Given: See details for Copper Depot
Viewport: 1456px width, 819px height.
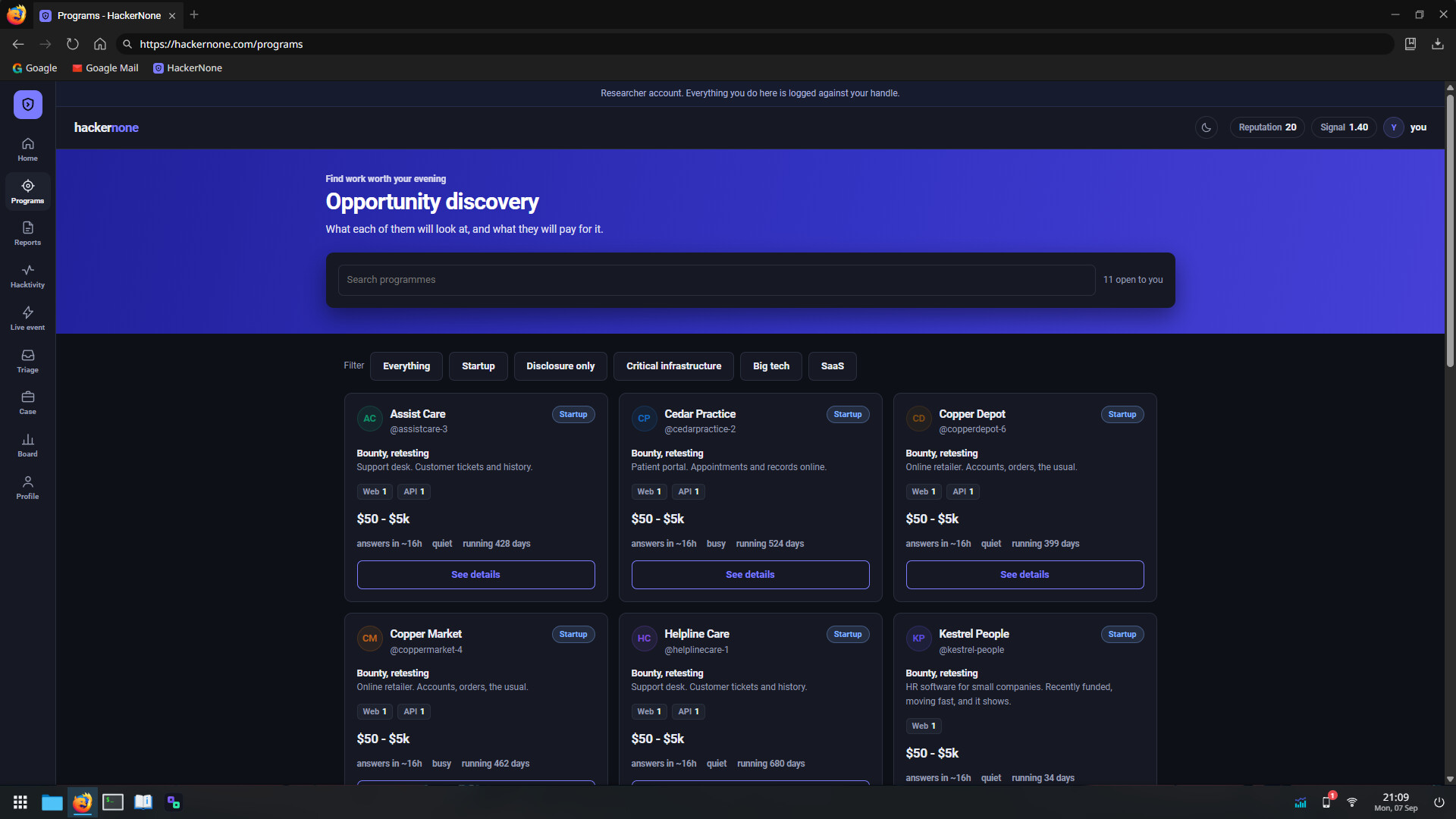Looking at the screenshot, I should [1025, 575].
